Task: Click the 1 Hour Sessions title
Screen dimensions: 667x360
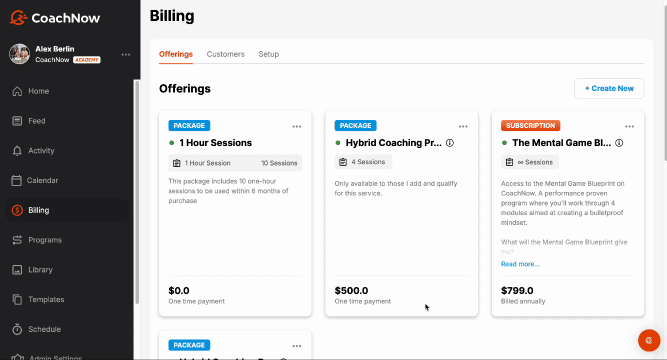Action: [x=215, y=143]
